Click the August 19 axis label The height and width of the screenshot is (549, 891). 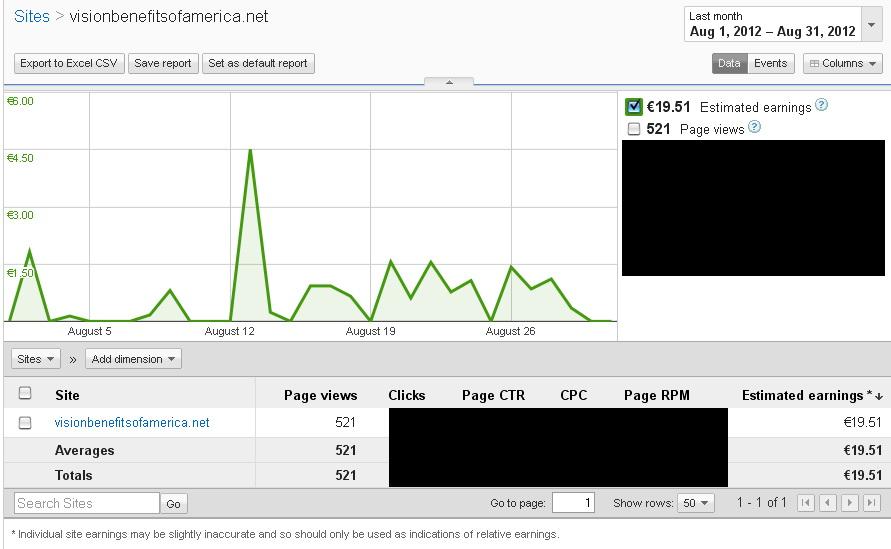(370, 331)
